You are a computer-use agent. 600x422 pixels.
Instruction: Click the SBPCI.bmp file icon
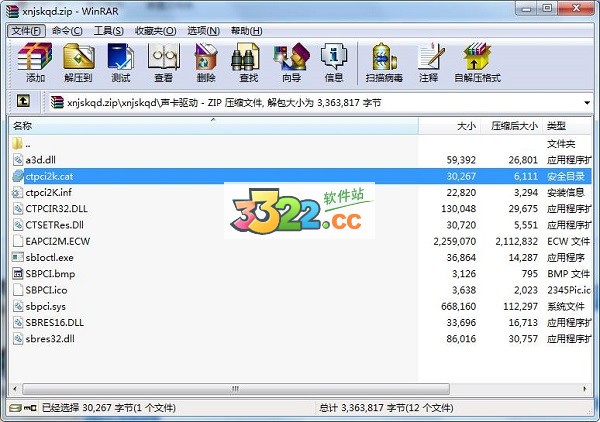[18, 274]
